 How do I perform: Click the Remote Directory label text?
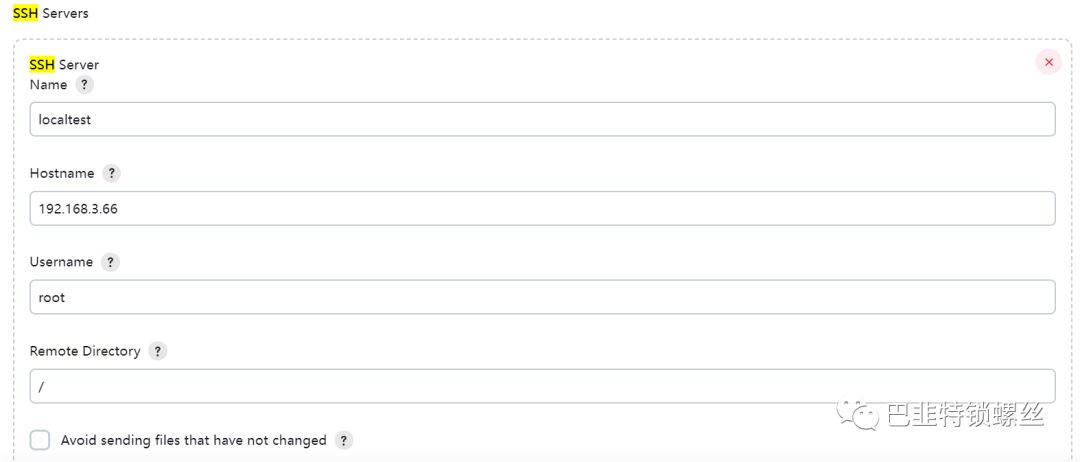[85, 351]
